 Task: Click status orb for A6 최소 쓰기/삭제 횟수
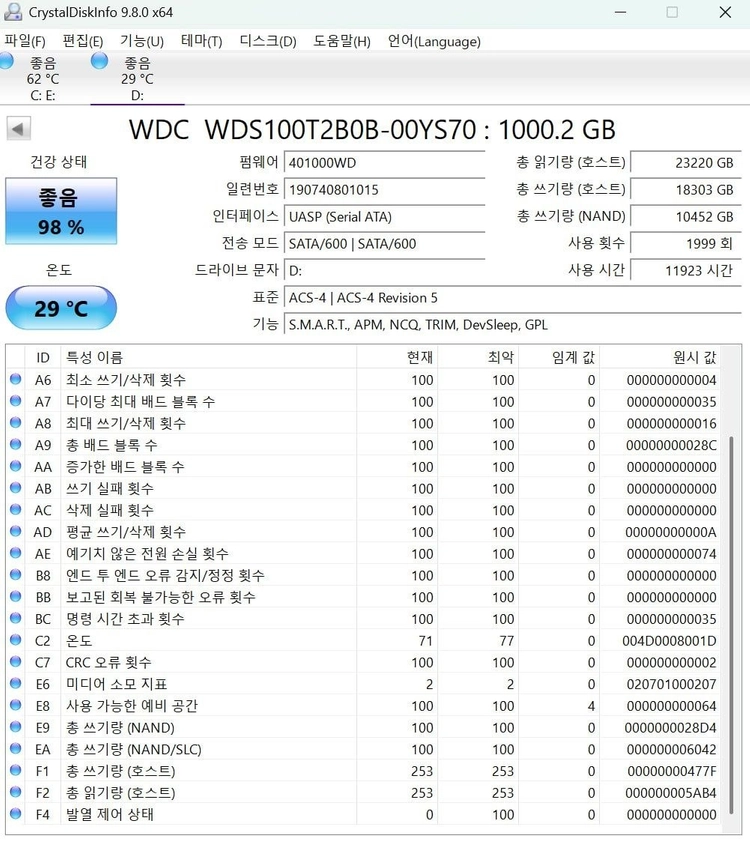click(16, 379)
